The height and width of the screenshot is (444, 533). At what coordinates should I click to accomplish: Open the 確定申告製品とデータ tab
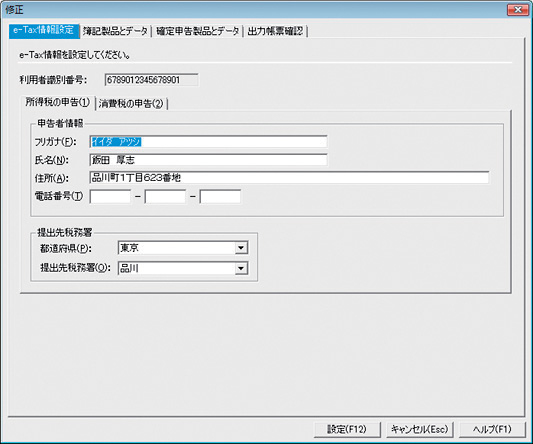pyautogui.click(x=197, y=32)
